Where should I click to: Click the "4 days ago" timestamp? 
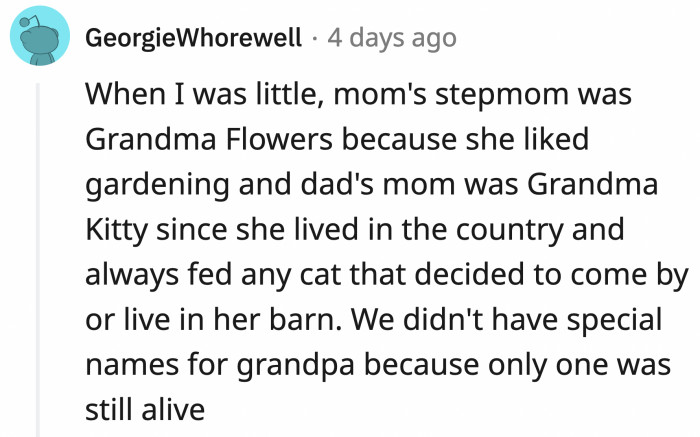coord(391,39)
